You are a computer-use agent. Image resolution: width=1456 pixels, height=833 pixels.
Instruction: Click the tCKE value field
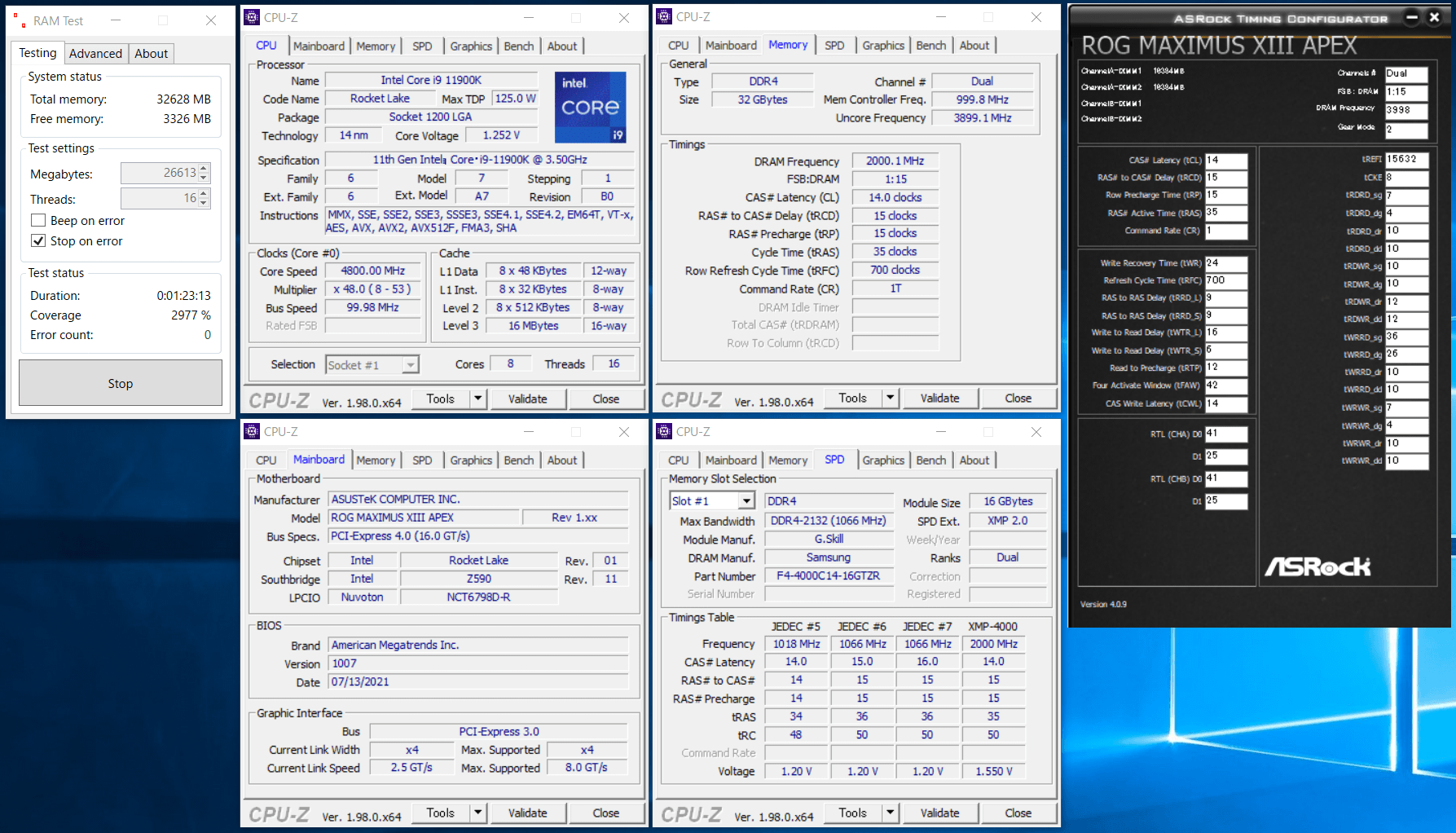tap(1407, 178)
